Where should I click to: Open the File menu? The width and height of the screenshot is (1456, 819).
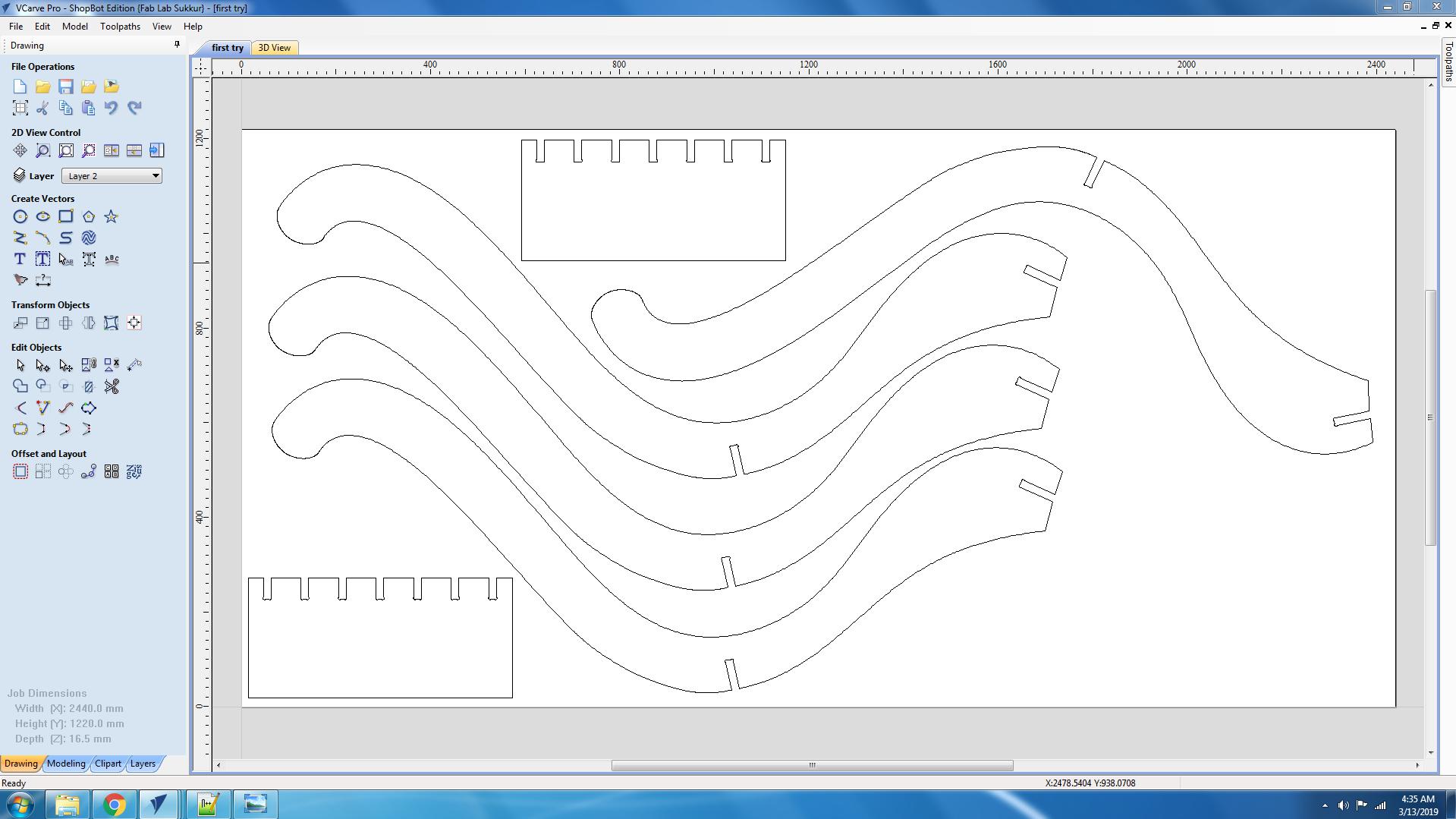tap(16, 27)
